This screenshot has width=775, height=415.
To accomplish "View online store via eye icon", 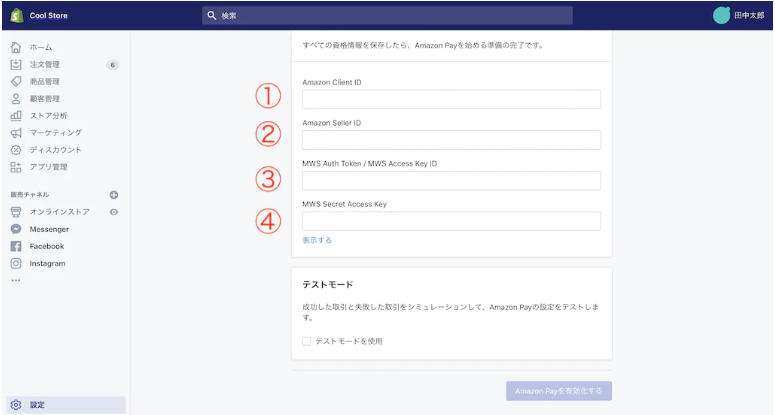I will [x=114, y=212].
